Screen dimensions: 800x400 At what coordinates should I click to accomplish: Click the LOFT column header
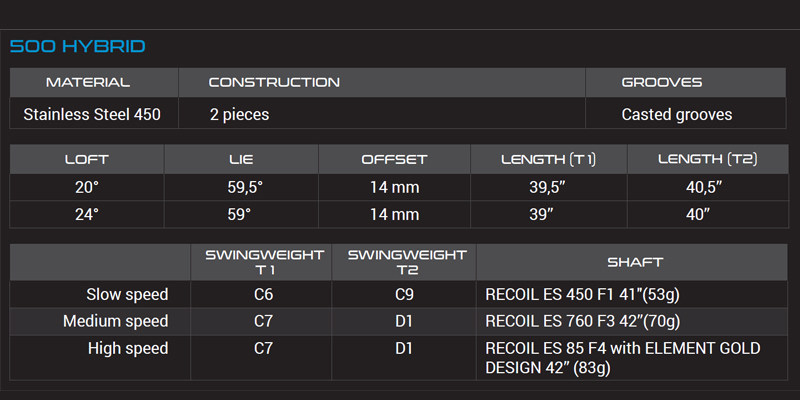(86, 159)
